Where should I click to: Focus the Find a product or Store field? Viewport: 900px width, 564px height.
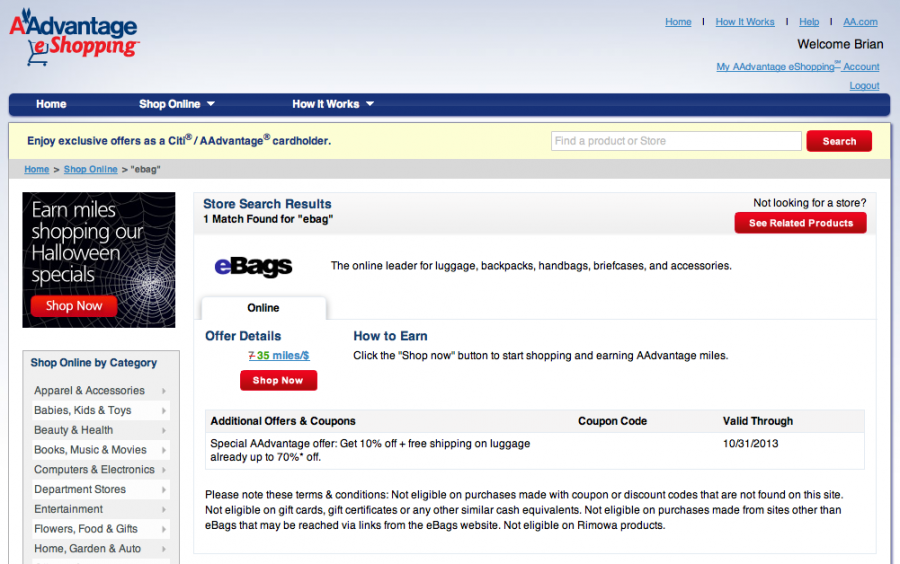[676, 141]
